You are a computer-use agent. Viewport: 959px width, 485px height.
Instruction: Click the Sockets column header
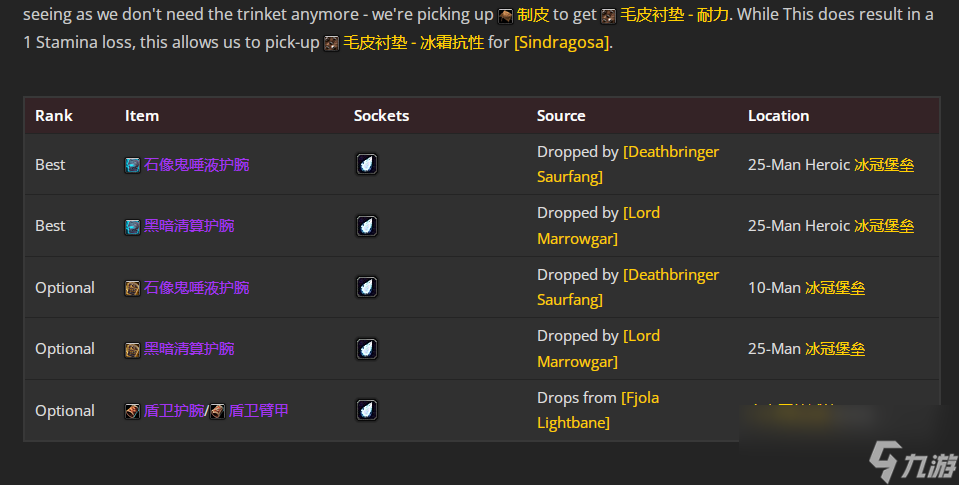click(x=382, y=116)
